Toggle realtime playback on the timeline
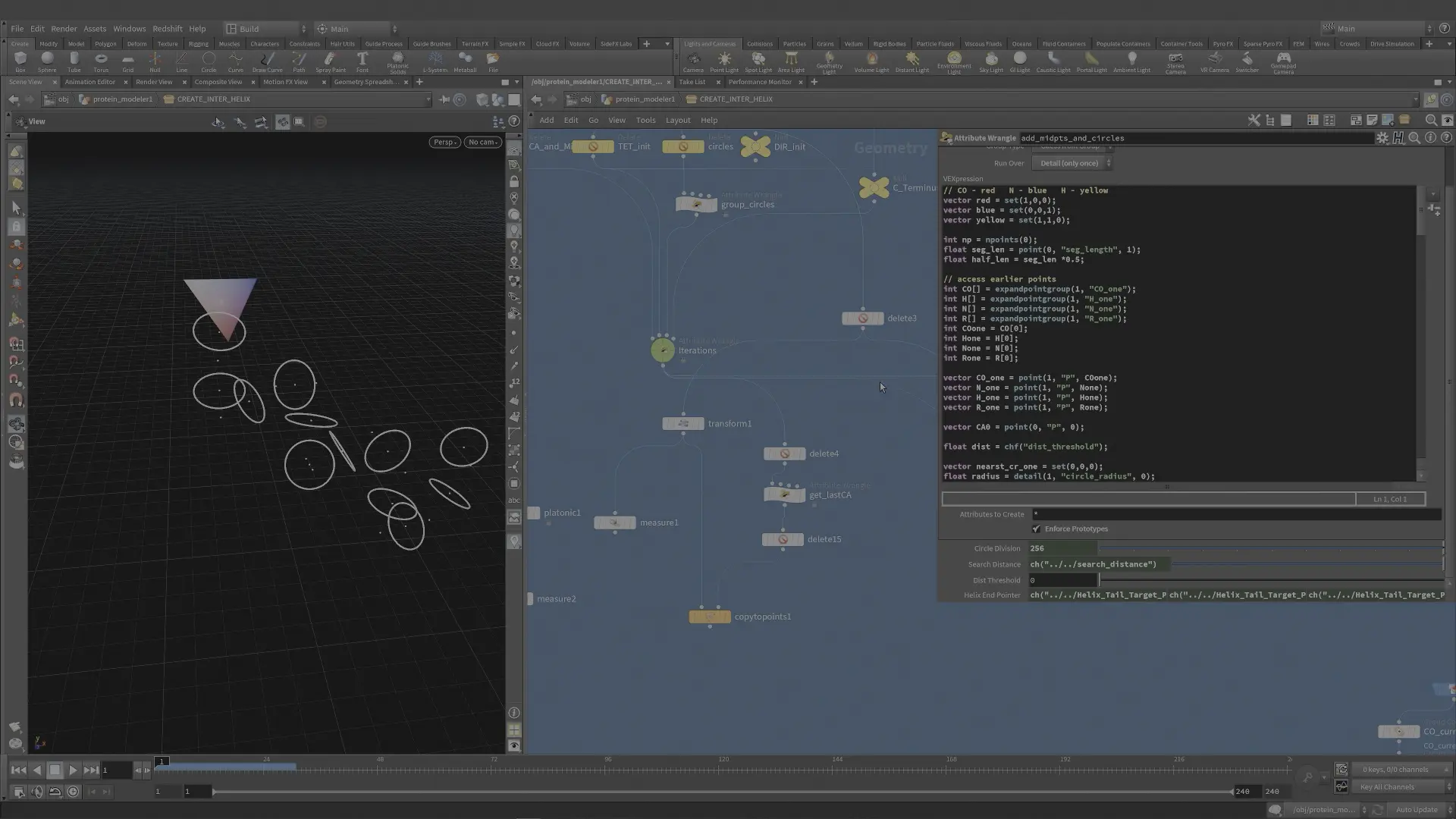 point(74,791)
